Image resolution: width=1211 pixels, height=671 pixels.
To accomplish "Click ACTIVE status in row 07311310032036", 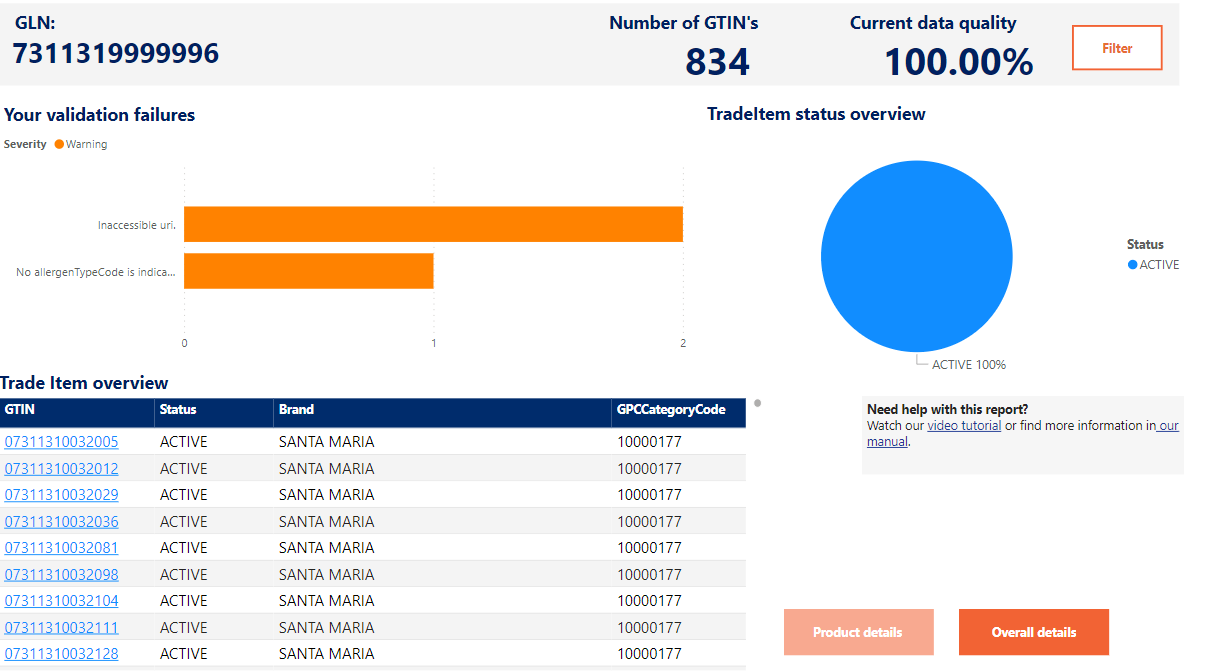I will 184,521.
